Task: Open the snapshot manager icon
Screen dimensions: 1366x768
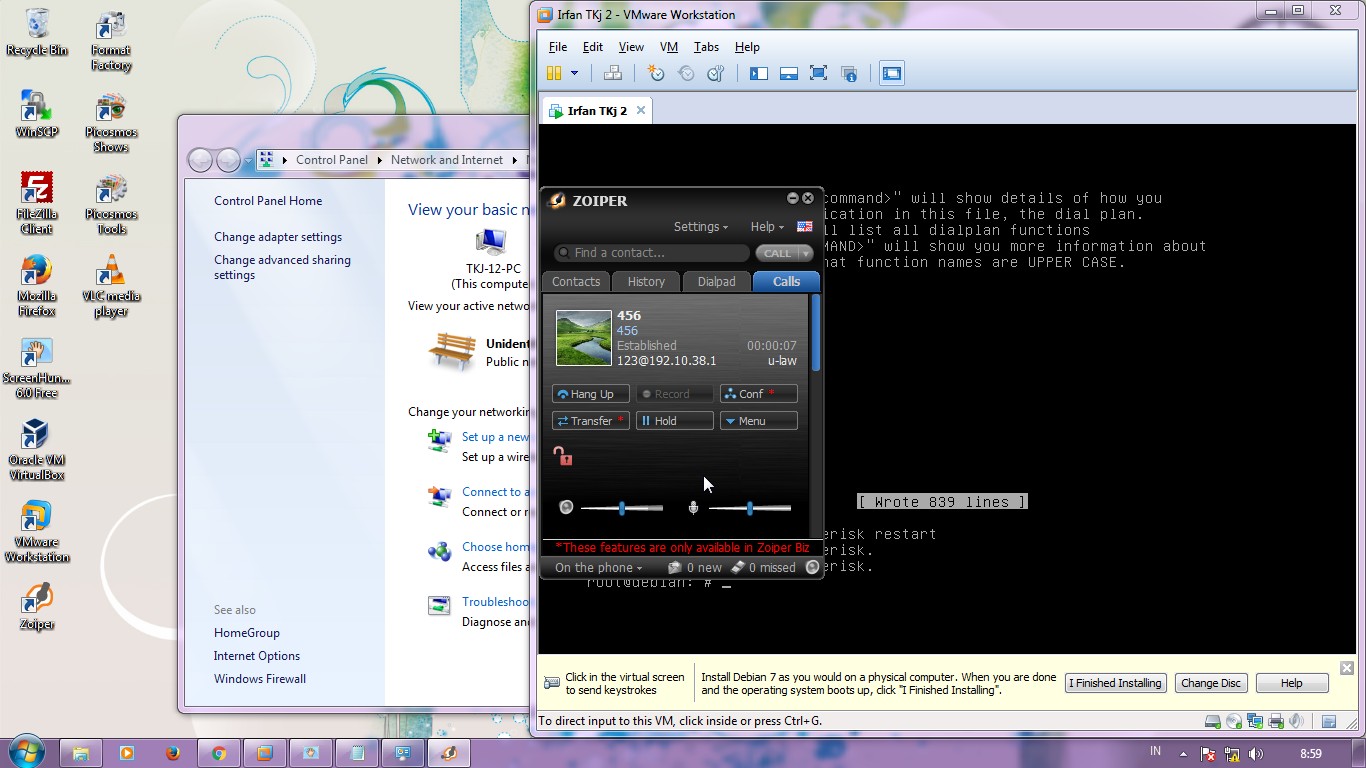Action: tap(716, 73)
